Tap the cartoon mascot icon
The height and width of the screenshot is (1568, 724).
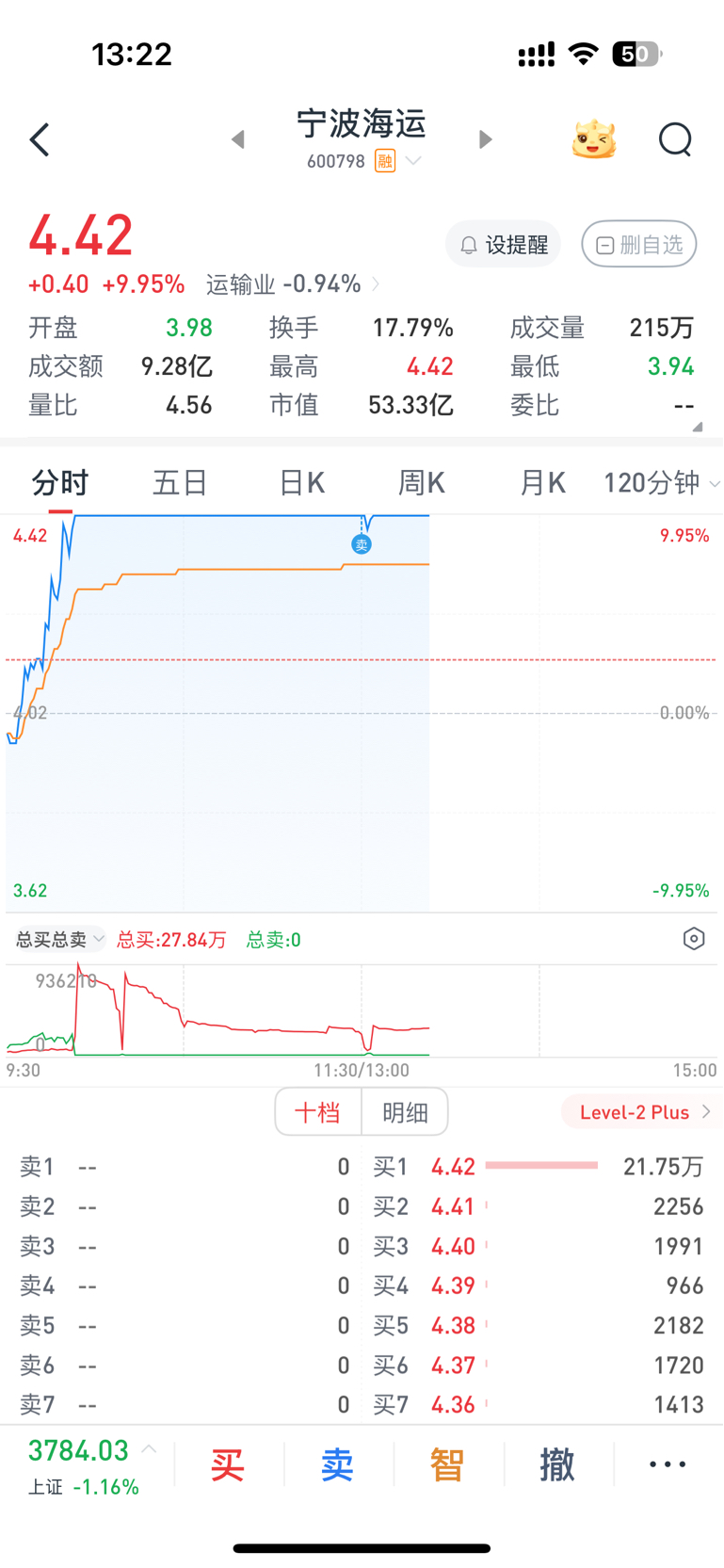coord(594,140)
